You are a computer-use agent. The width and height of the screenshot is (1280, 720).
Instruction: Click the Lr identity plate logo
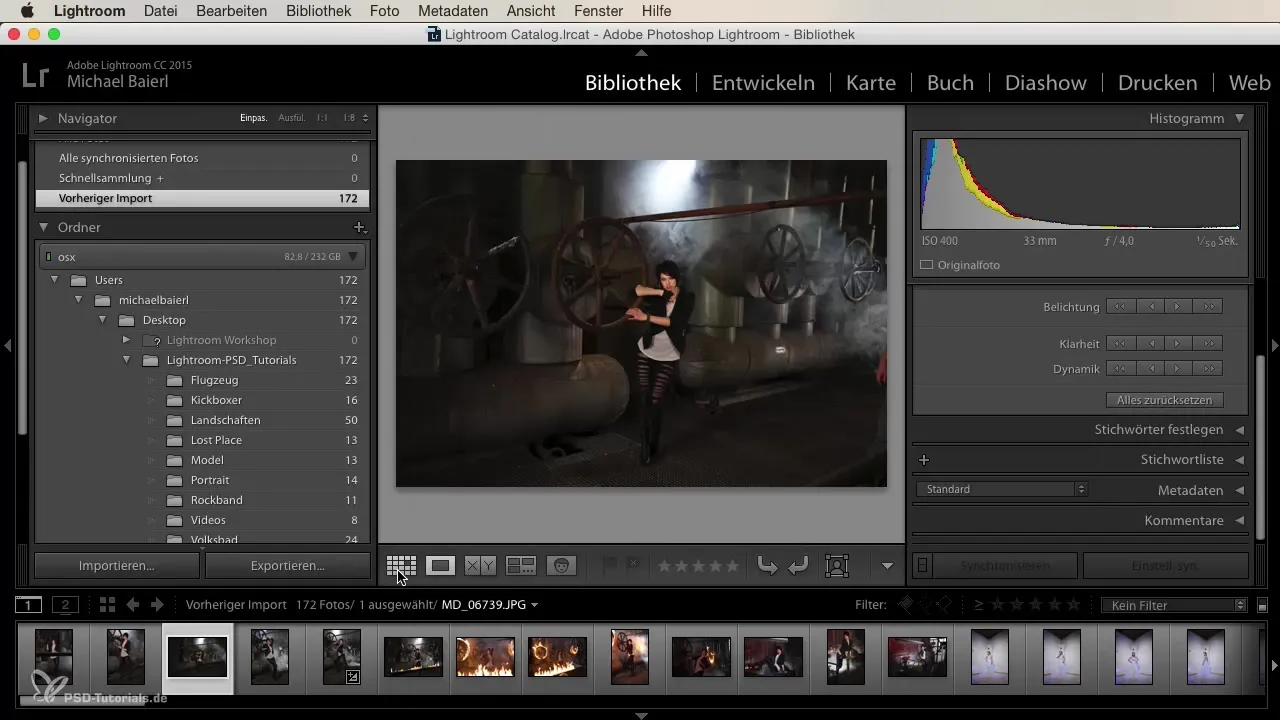(x=36, y=76)
